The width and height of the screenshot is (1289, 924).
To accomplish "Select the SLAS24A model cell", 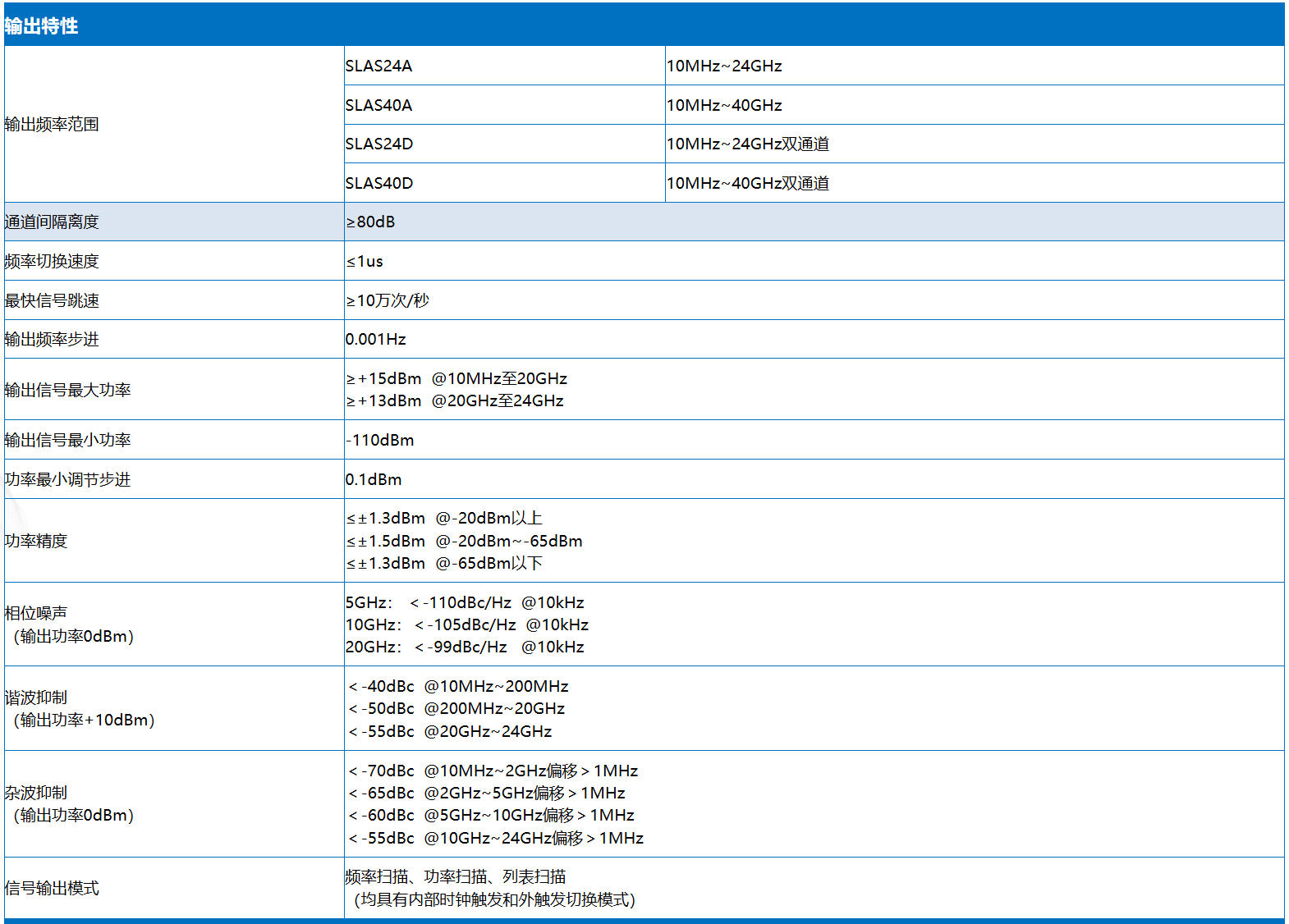I will pyautogui.click(x=379, y=66).
